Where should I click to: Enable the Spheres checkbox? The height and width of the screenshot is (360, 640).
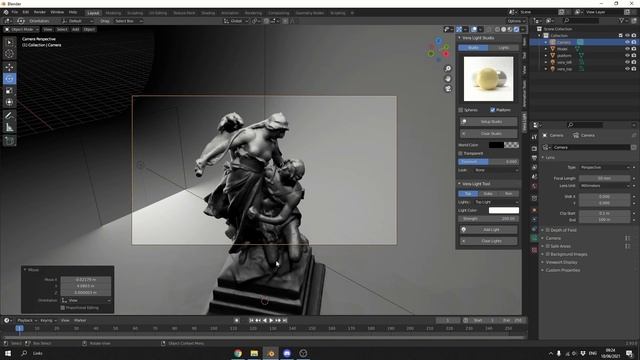[461, 110]
